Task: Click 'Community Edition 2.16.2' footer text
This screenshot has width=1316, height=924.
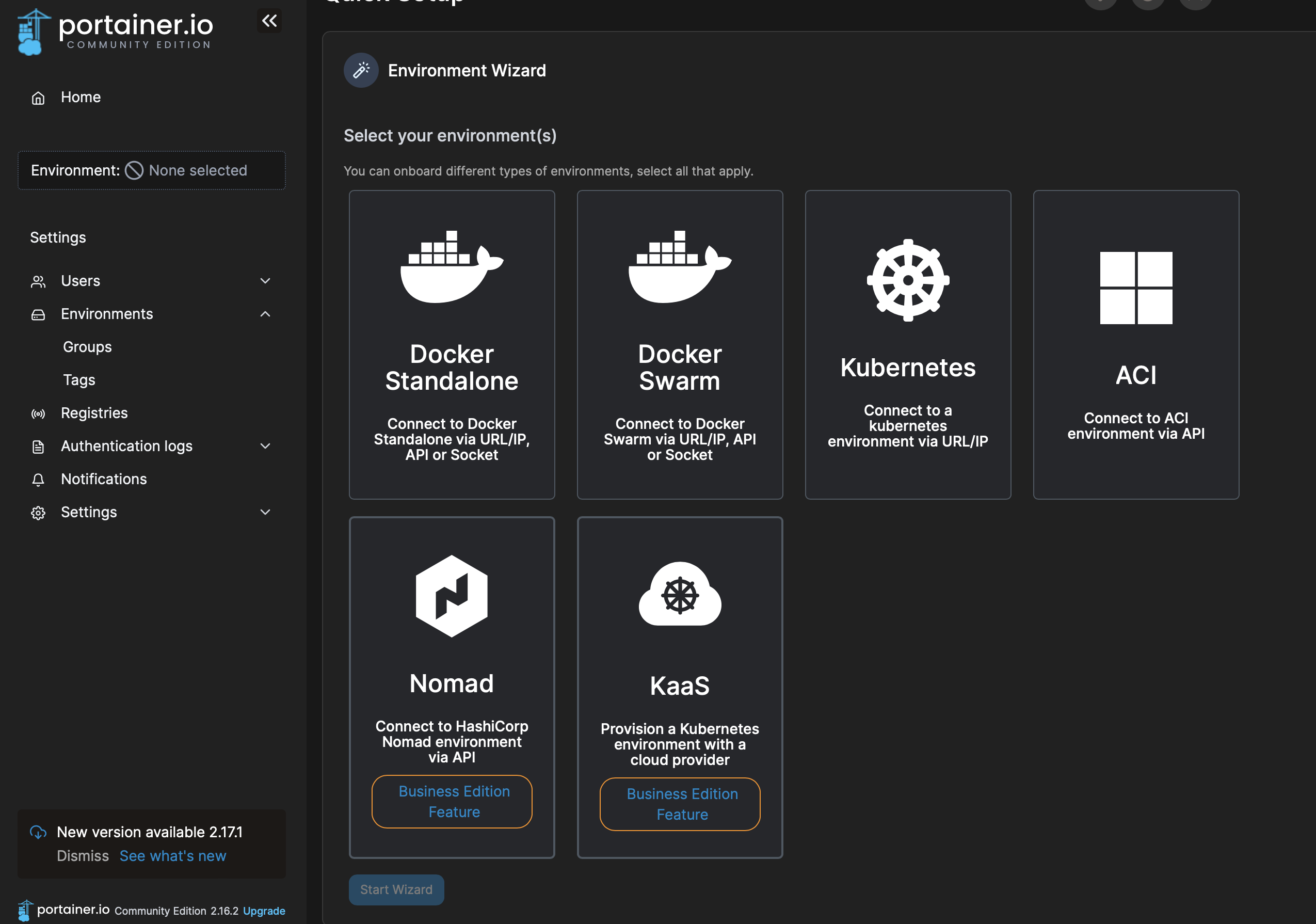Action: coord(176,911)
